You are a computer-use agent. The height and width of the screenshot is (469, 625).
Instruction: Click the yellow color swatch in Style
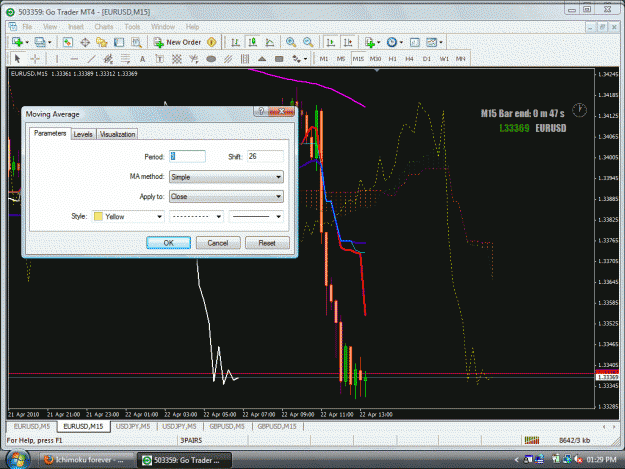click(98, 216)
